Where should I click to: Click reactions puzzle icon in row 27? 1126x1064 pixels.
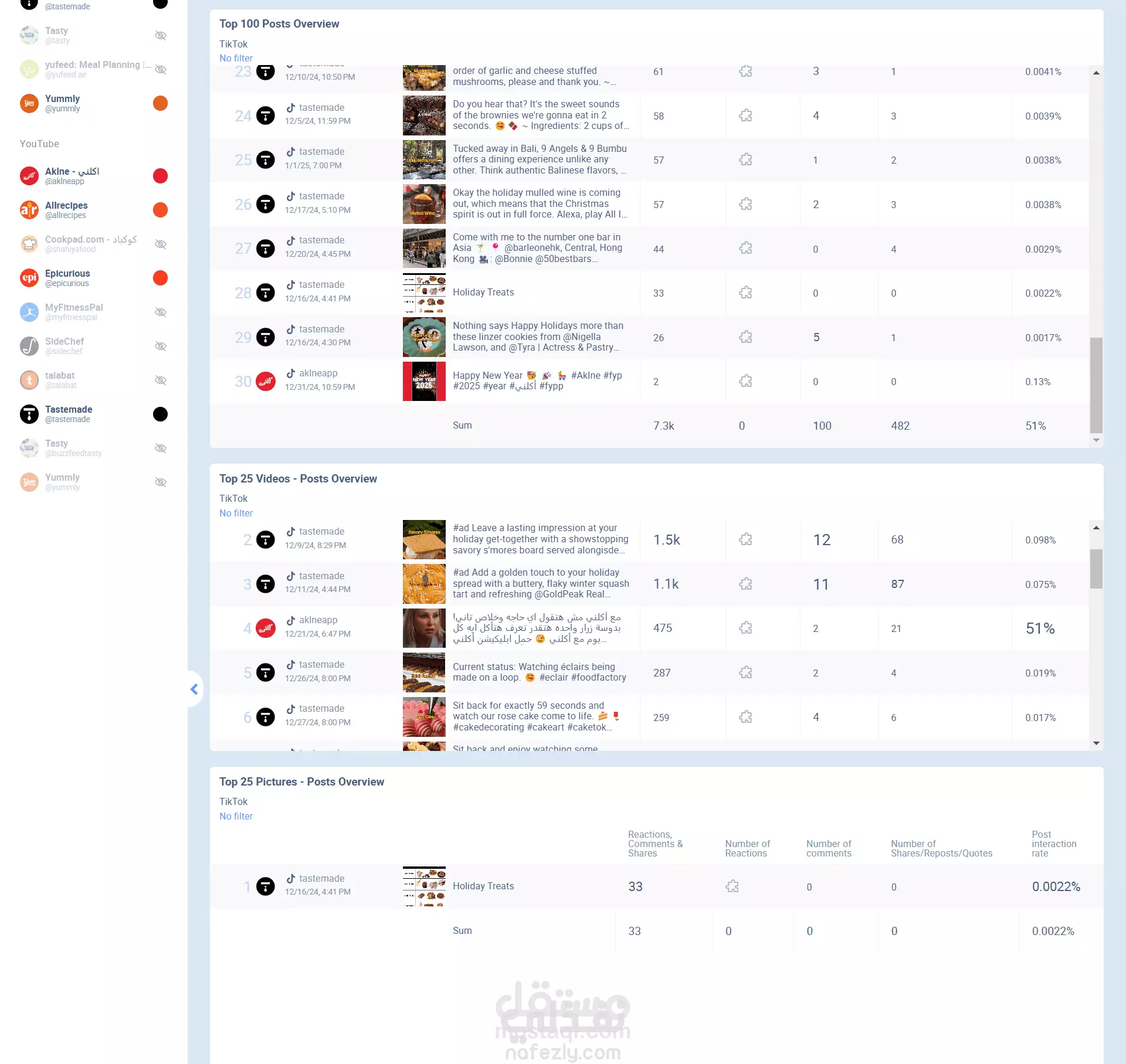tap(745, 248)
